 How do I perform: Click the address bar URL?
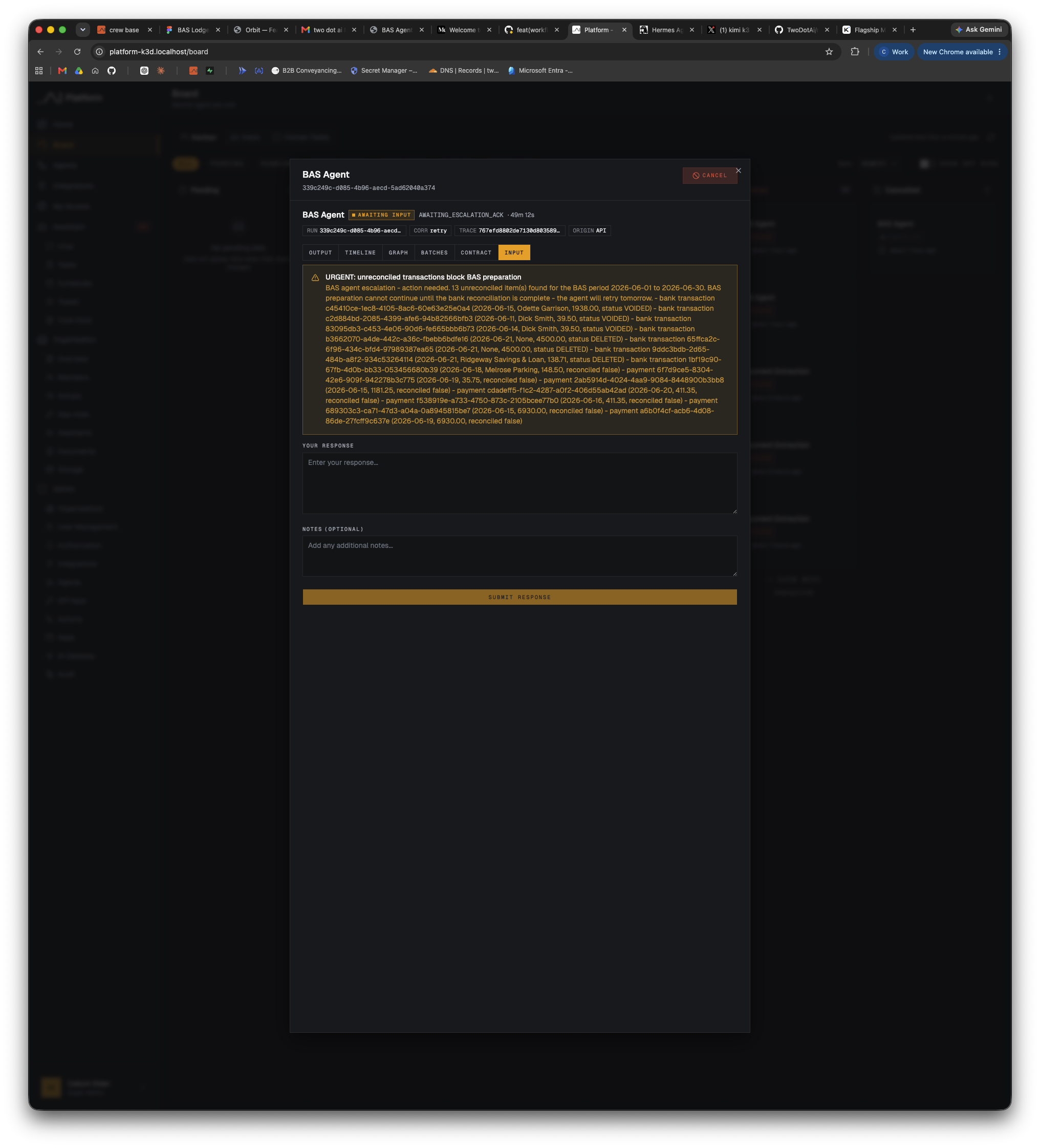(x=159, y=52)
